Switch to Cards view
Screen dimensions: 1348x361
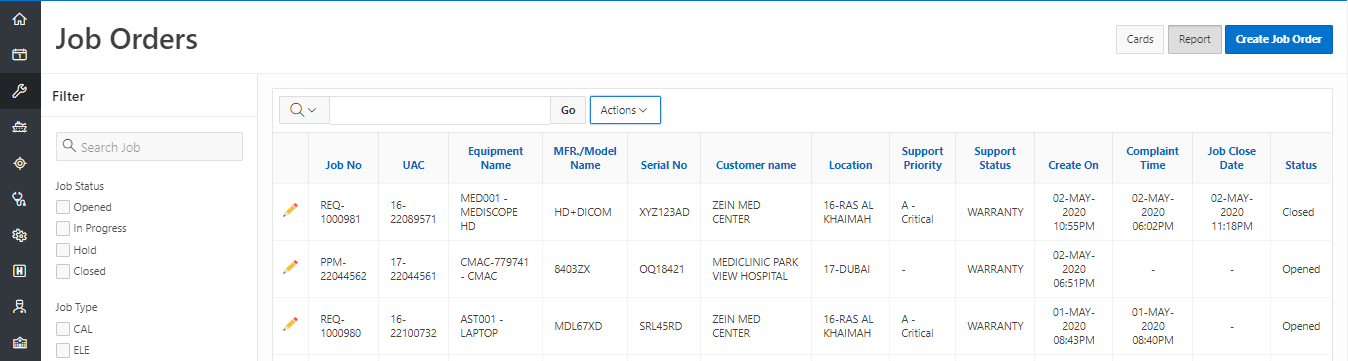[1140, 39]
